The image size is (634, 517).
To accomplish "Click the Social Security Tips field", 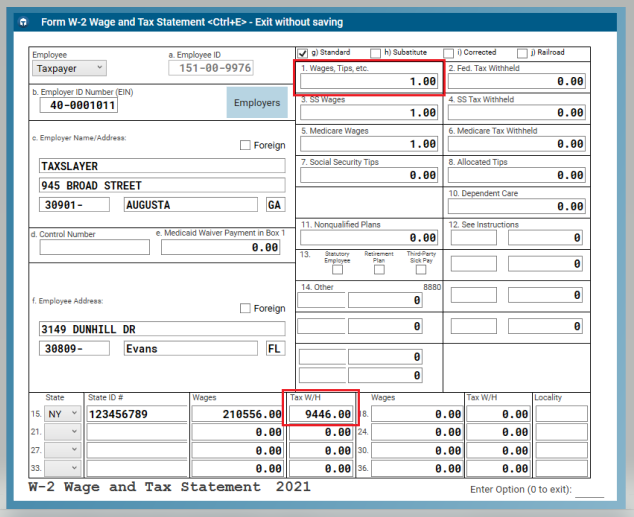I will click(369, 175).
